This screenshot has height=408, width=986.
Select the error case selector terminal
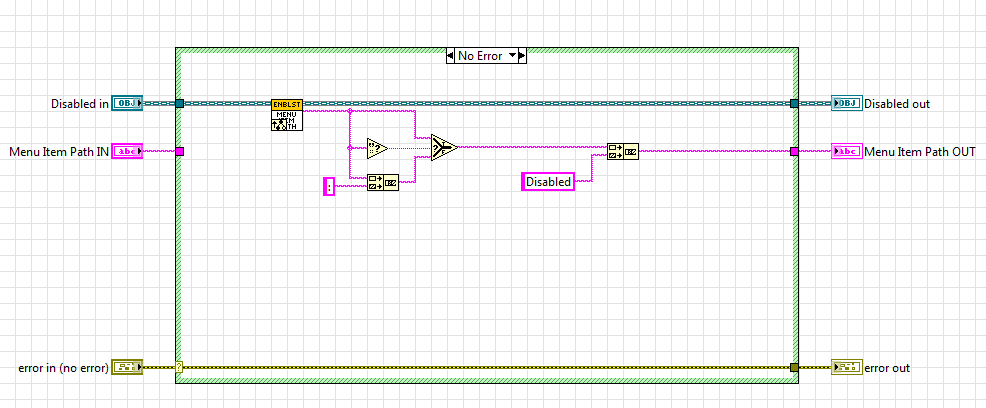pyautogui.click(x=180, y=368)
